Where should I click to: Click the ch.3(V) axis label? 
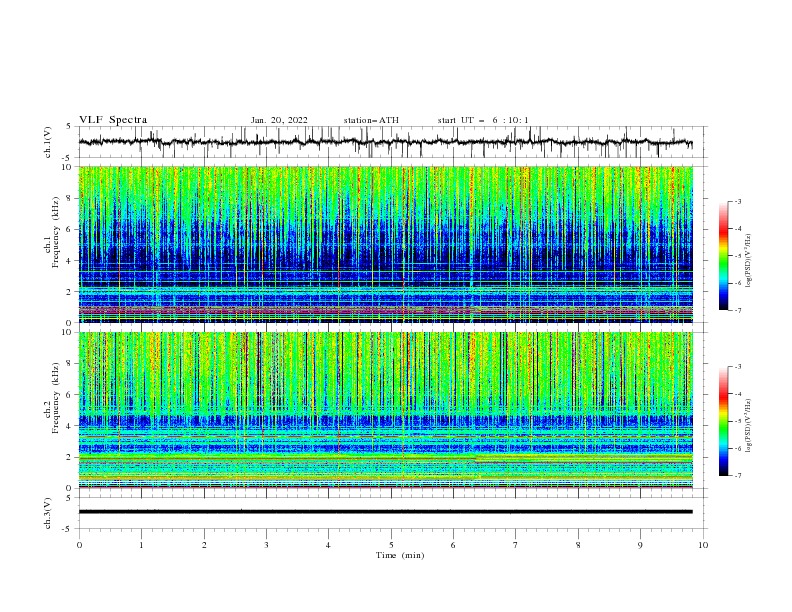pos(48,513)
